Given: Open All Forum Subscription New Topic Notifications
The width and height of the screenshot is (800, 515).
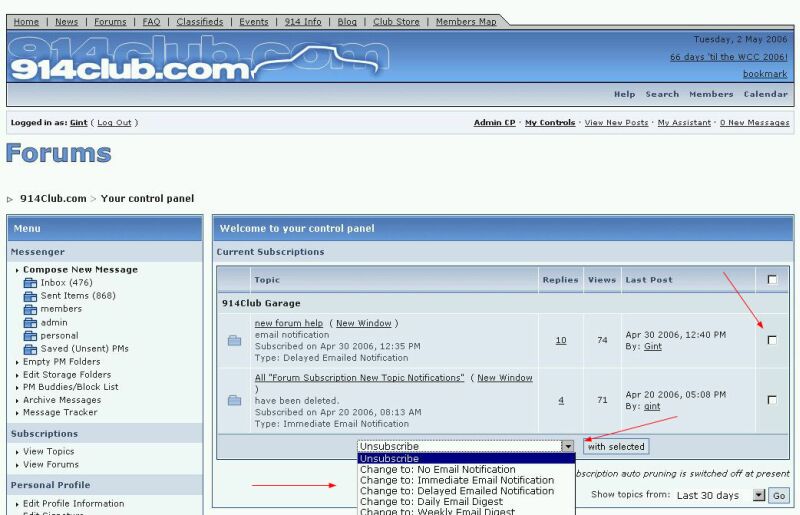Looking at the screenshot, I should (x=360, y=378).
